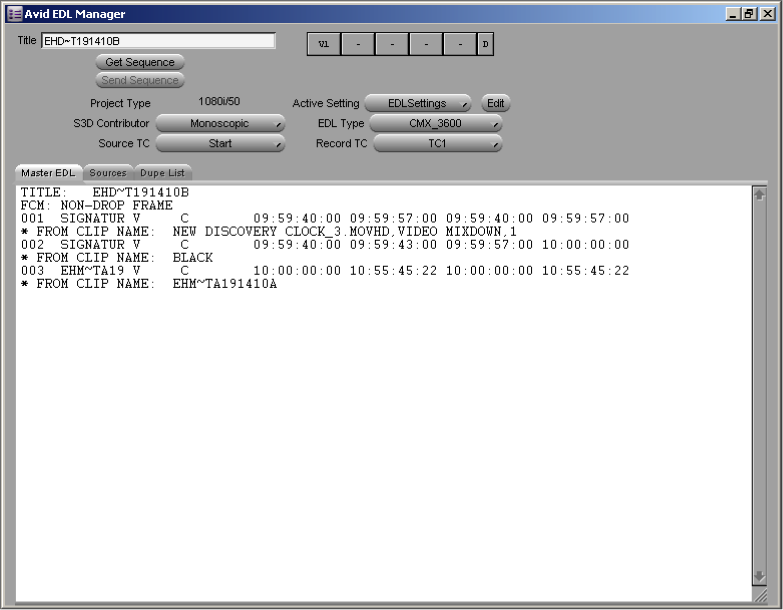Click the Edit button next to Active Setting
The width and height of the screenshot is (783, 610).
[495, 103]
